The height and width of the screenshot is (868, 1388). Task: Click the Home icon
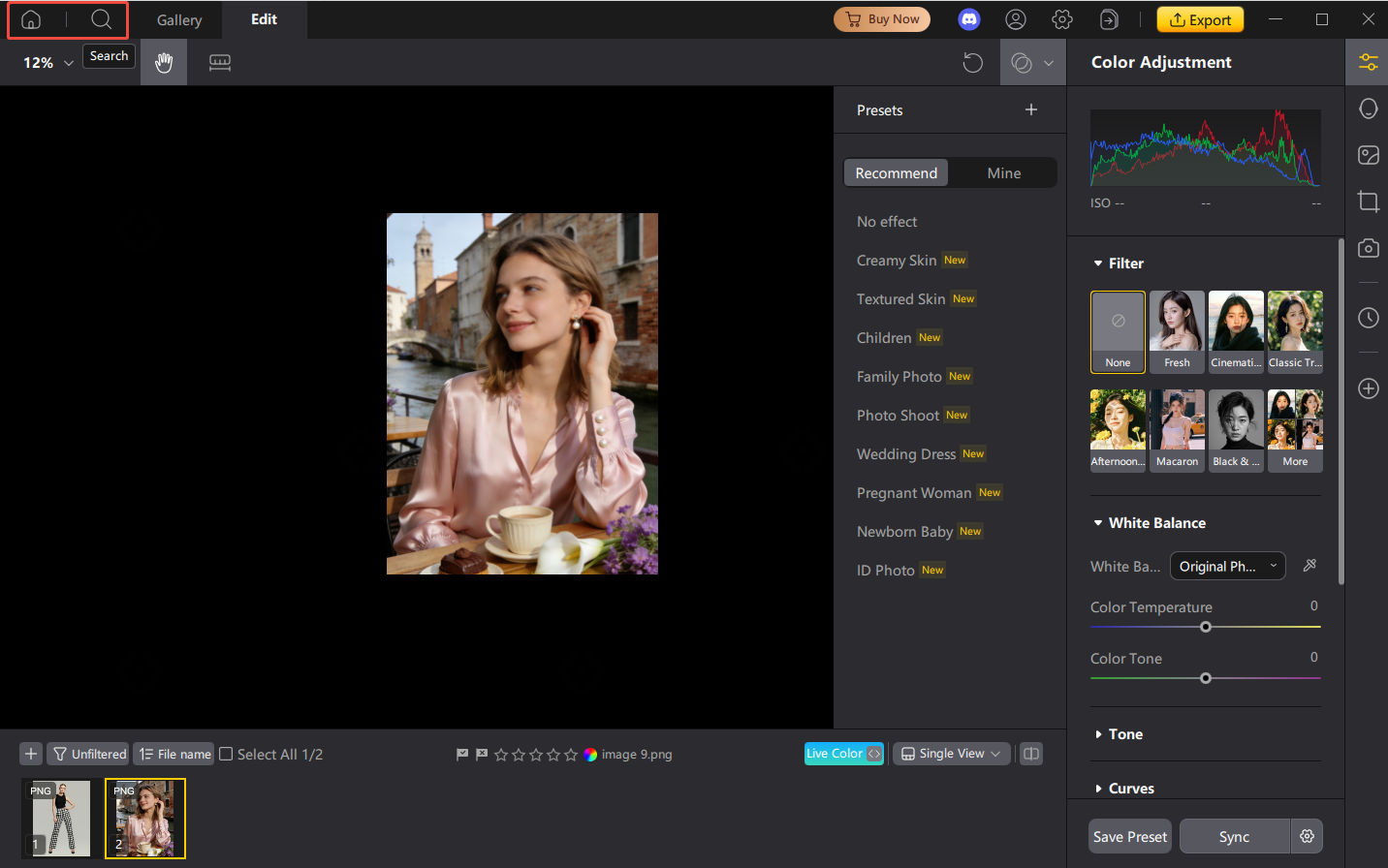pos(31,19)
